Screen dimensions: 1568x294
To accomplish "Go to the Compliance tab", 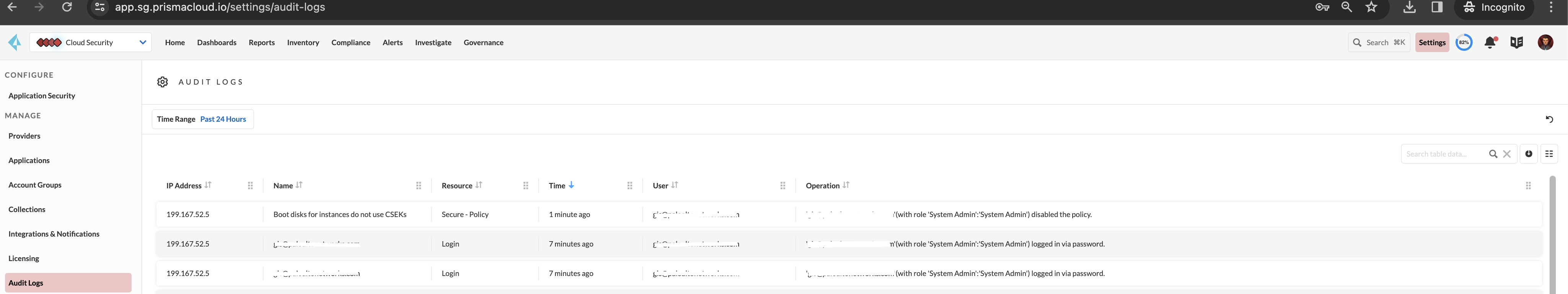I will click(x=351, y=42).
